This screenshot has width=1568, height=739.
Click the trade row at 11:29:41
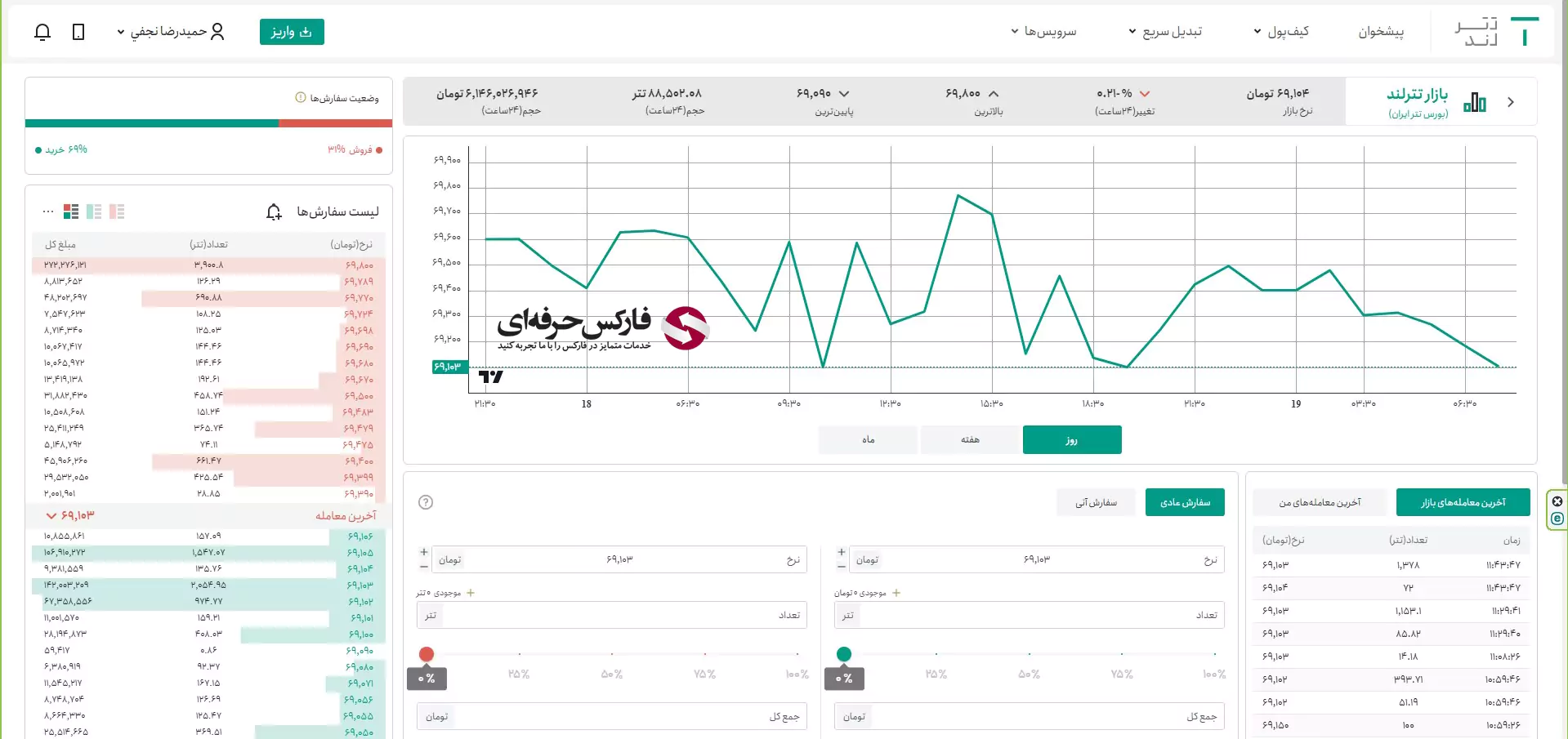1391,611
